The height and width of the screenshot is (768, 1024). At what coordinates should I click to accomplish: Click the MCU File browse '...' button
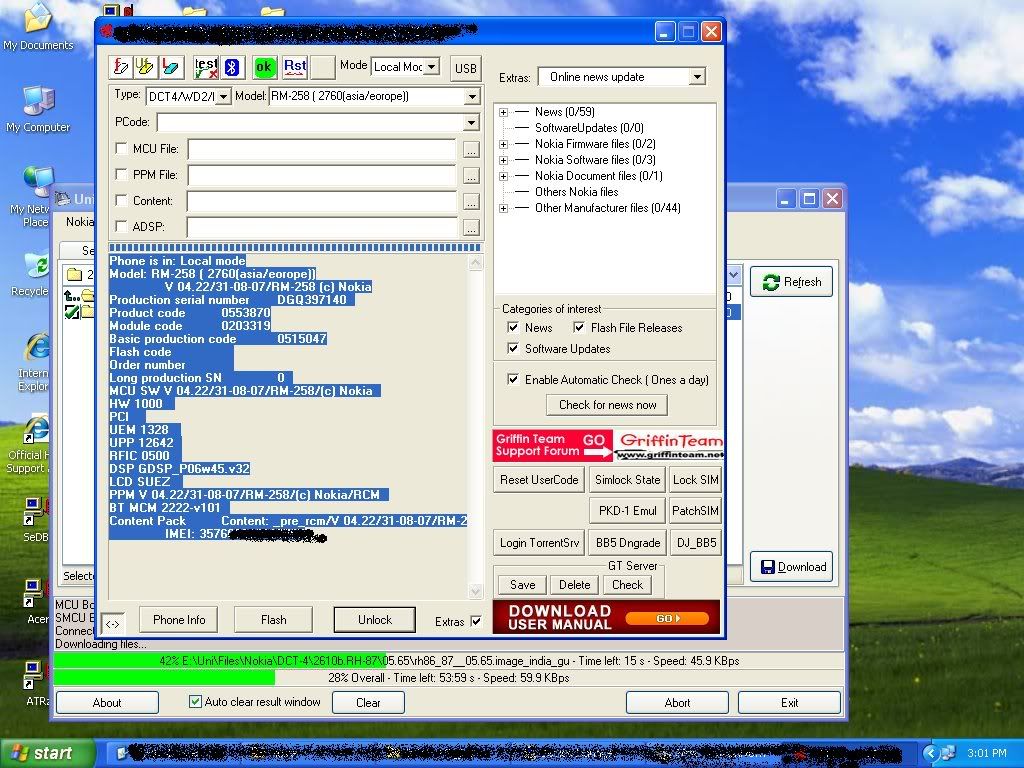tap(471, 150)
